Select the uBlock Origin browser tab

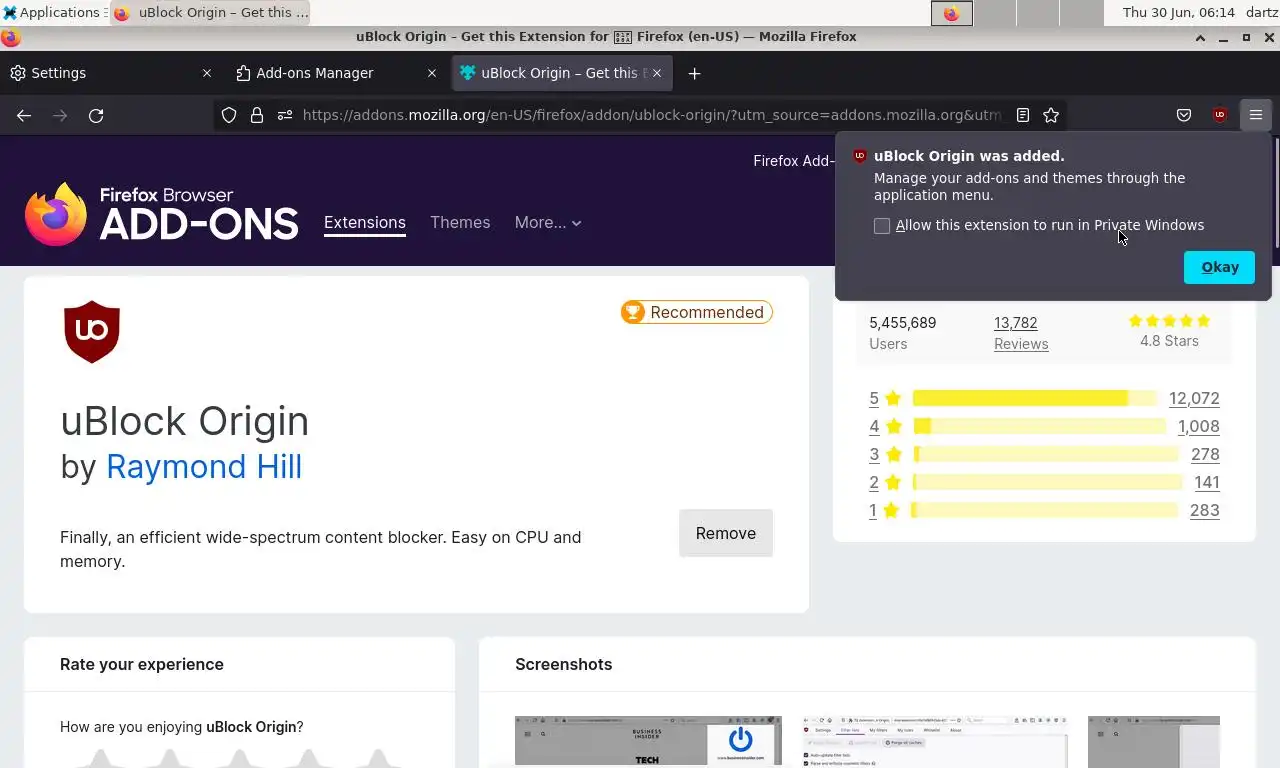coord(562,73)
